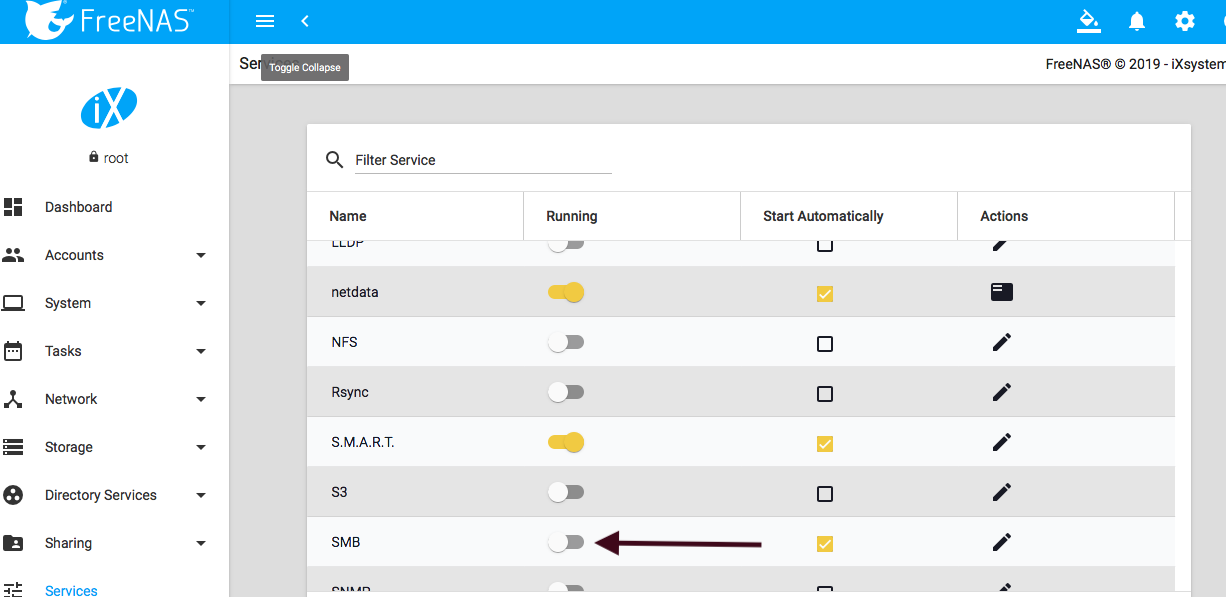Open the Accounts menu item
The height and width of the screenshot is (597, 1226).
pos(74,255)
